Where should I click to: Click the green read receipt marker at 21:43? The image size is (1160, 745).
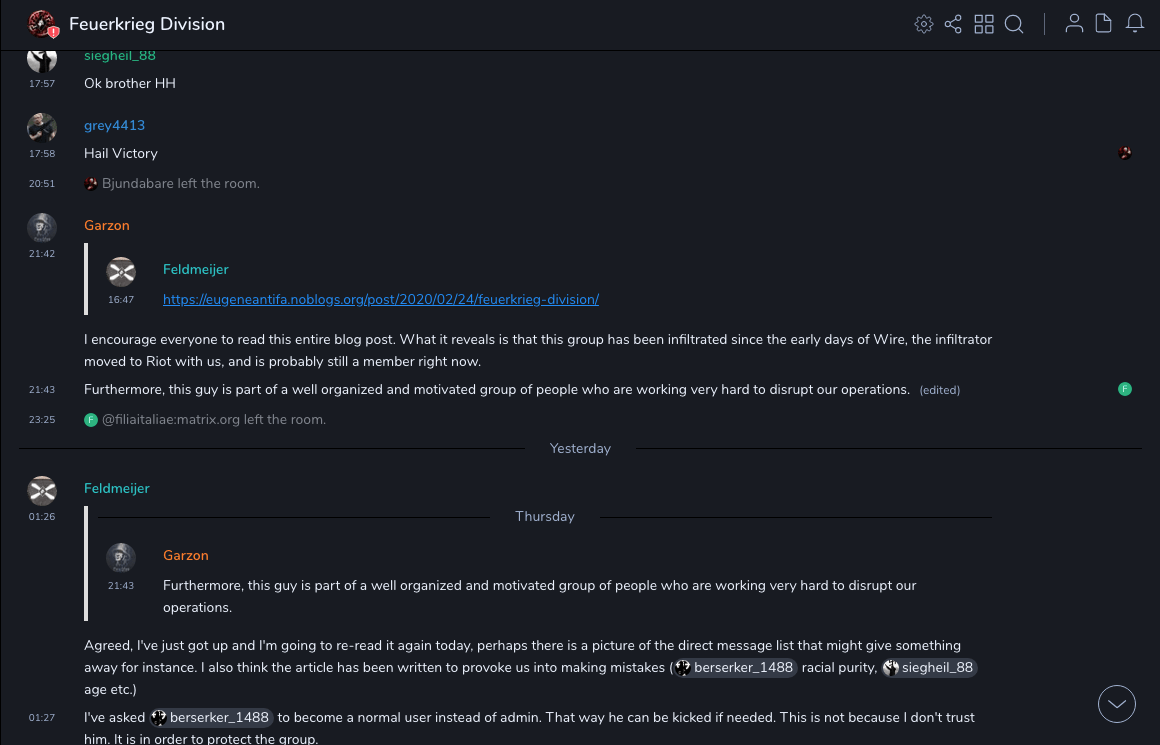point(1125,389)
